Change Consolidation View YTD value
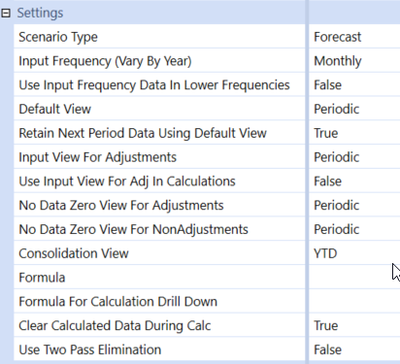The height and width of the screenshot is (364, 400). [x=355, y=253]
